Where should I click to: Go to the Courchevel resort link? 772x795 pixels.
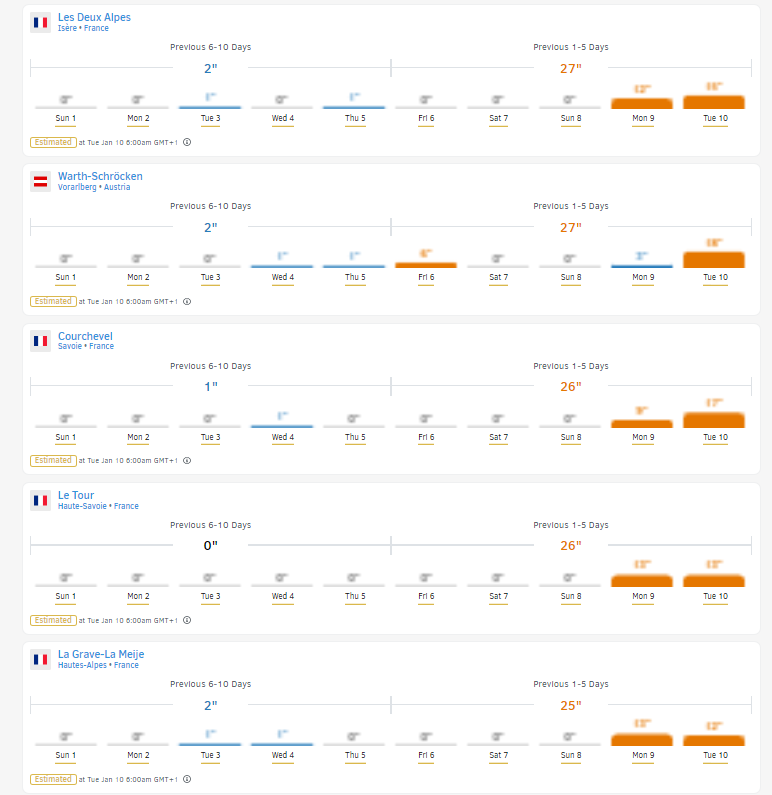click(x=85, y=336)
